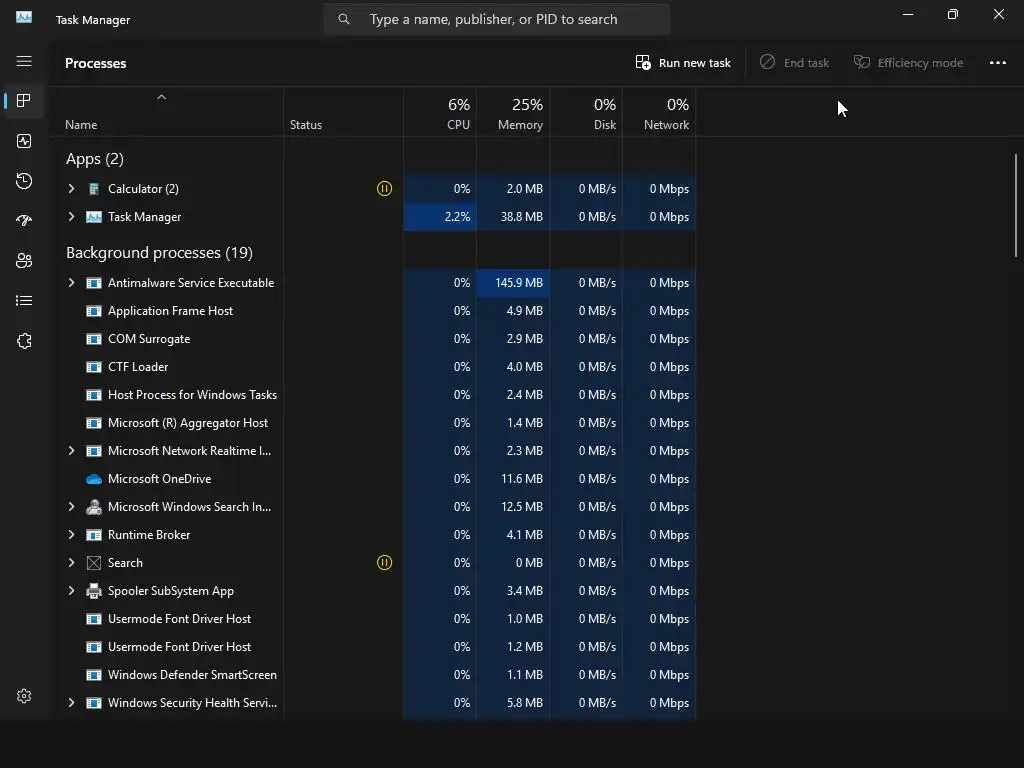Click the Apps (2) group header
Viewport: 1024px width, 768px height.
click(x=95, y=159)
